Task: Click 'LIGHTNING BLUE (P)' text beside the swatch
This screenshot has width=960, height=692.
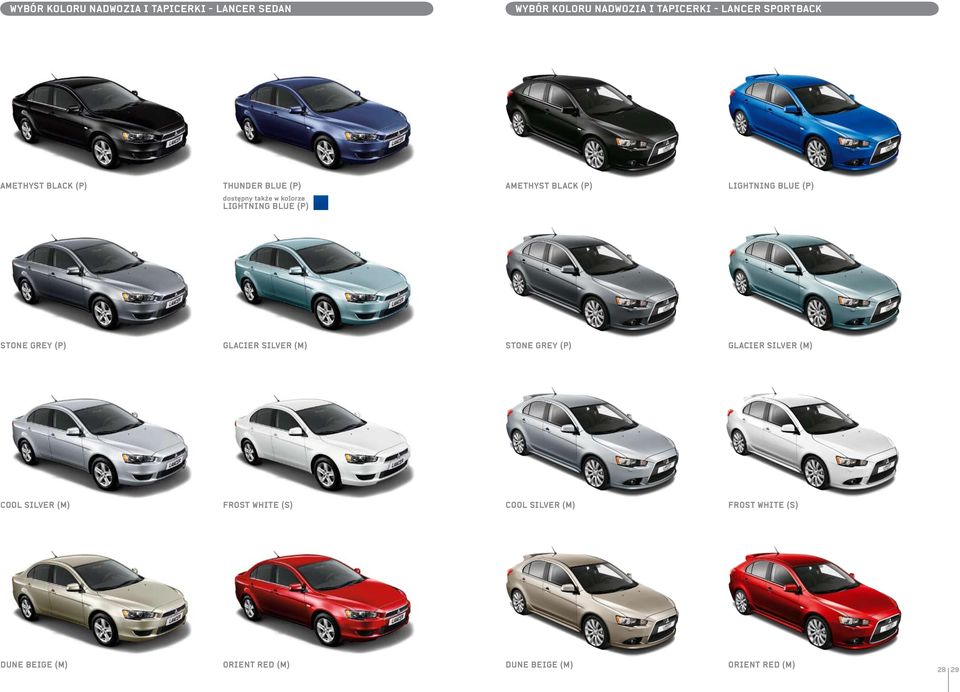Action: (266, 206)
